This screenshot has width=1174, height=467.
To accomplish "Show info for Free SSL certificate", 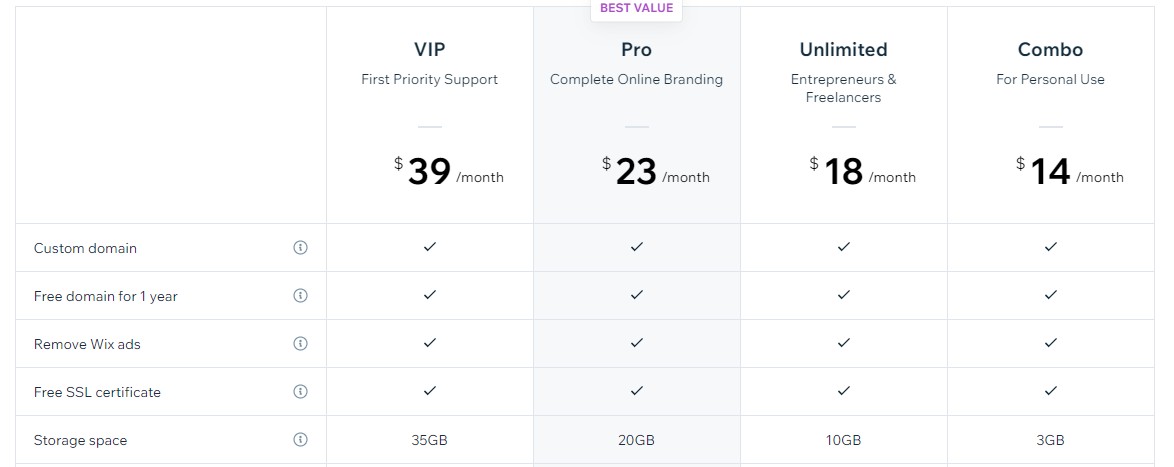I will coord(300,391).
